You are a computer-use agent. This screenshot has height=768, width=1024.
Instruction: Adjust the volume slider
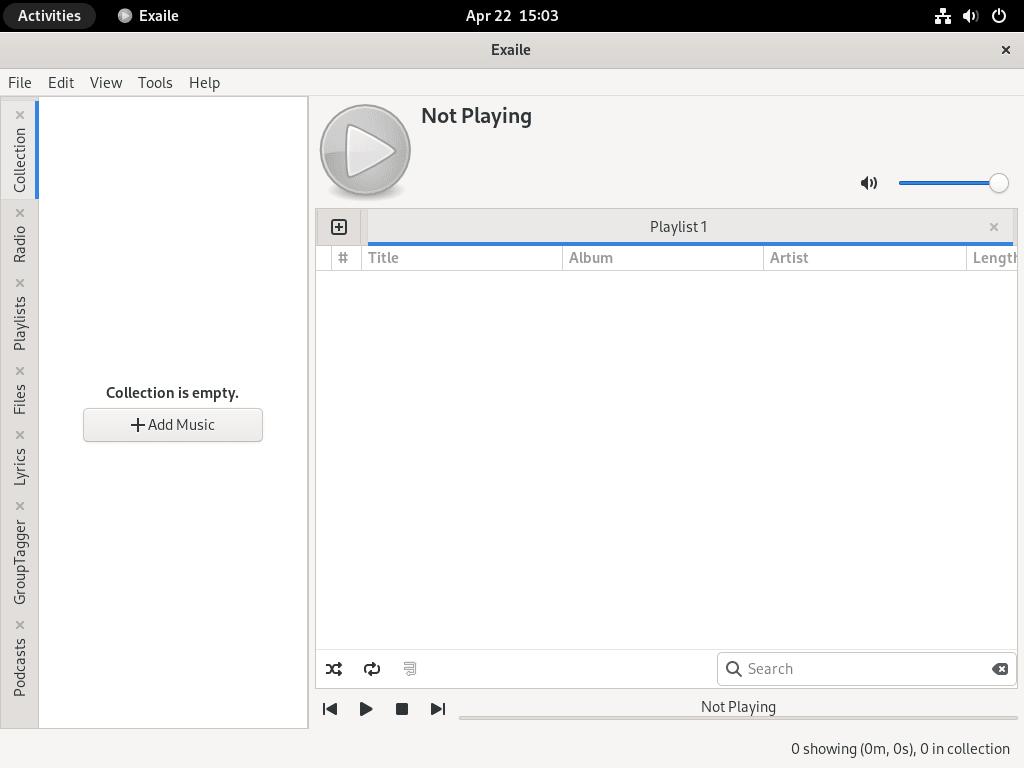[953, 183]
